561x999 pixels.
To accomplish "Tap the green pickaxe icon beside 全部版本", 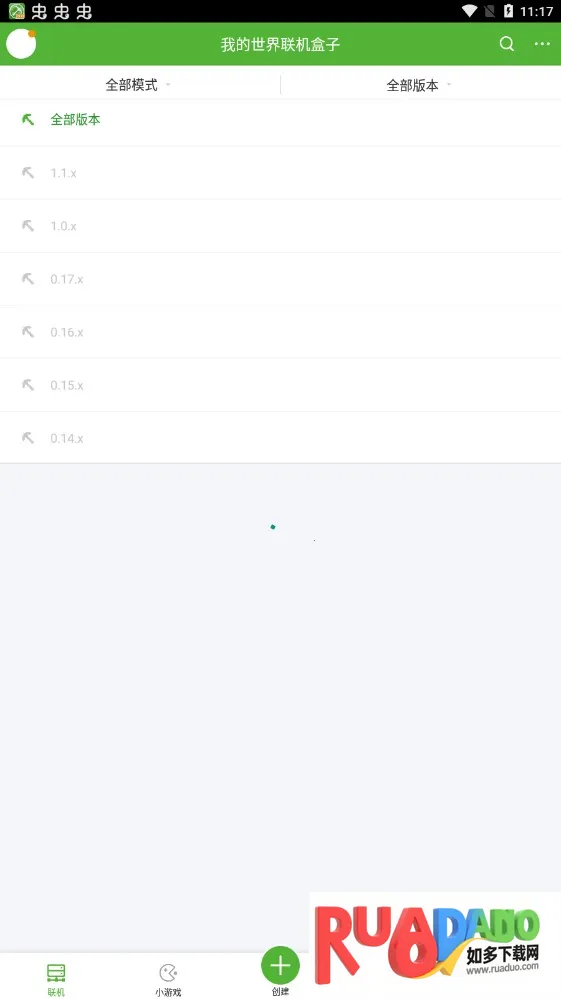I will tap(28, 119).
